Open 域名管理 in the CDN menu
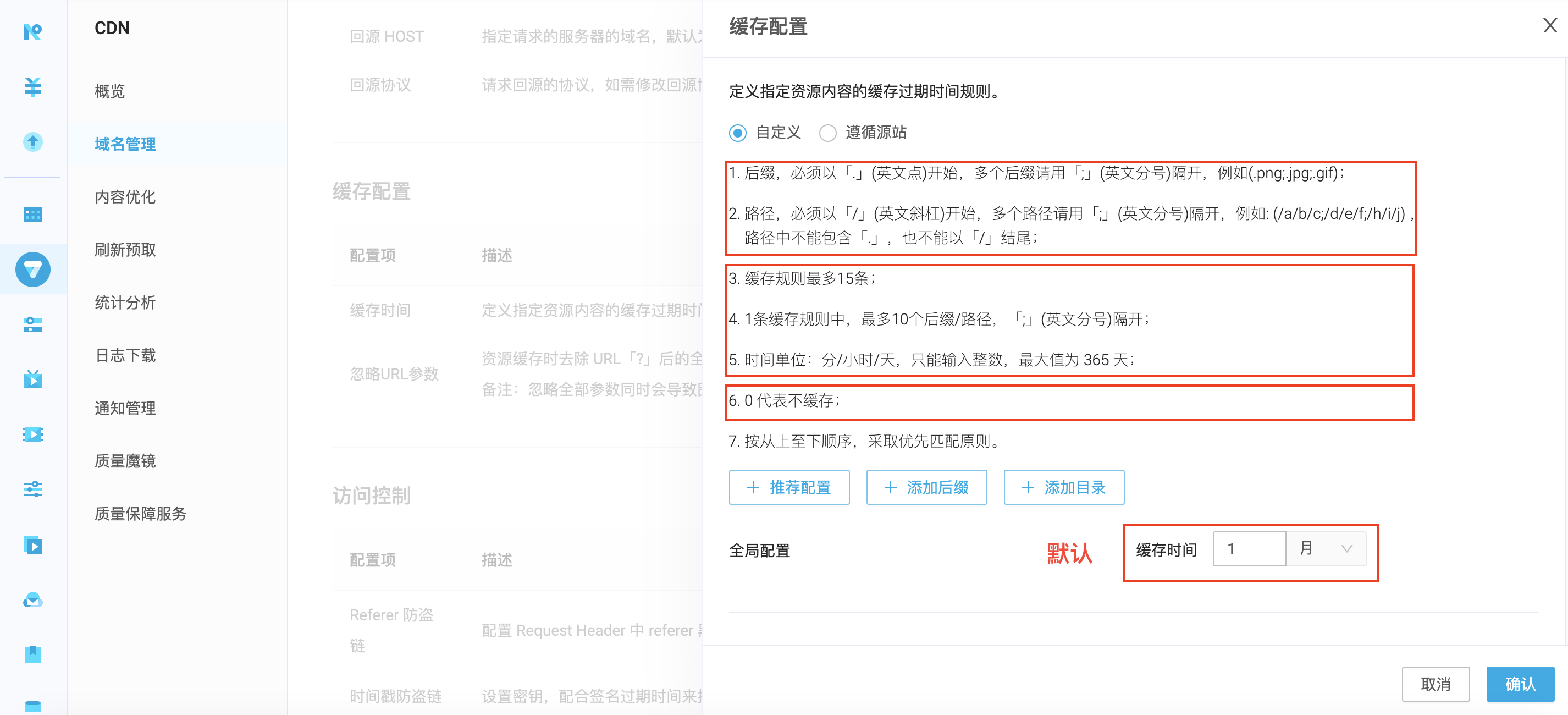Screen dimensions: 1568x715 pos(125,144)
